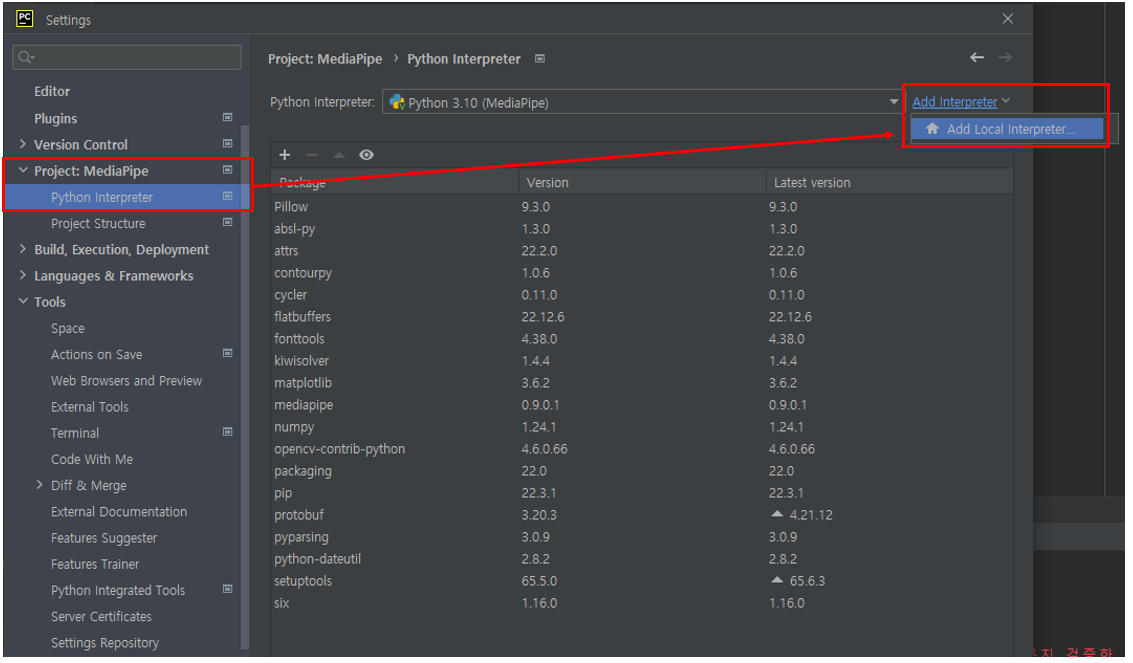Select the matplotlib package row

point(642,383)
